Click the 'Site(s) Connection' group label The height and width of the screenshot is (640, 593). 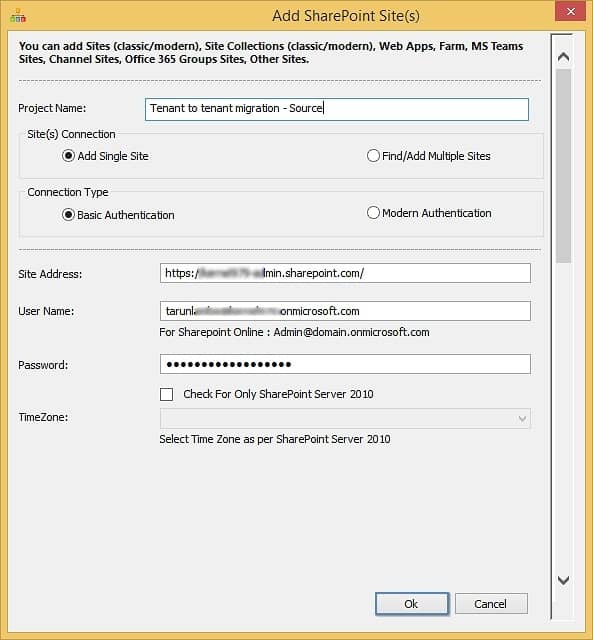tap(71, 134)
